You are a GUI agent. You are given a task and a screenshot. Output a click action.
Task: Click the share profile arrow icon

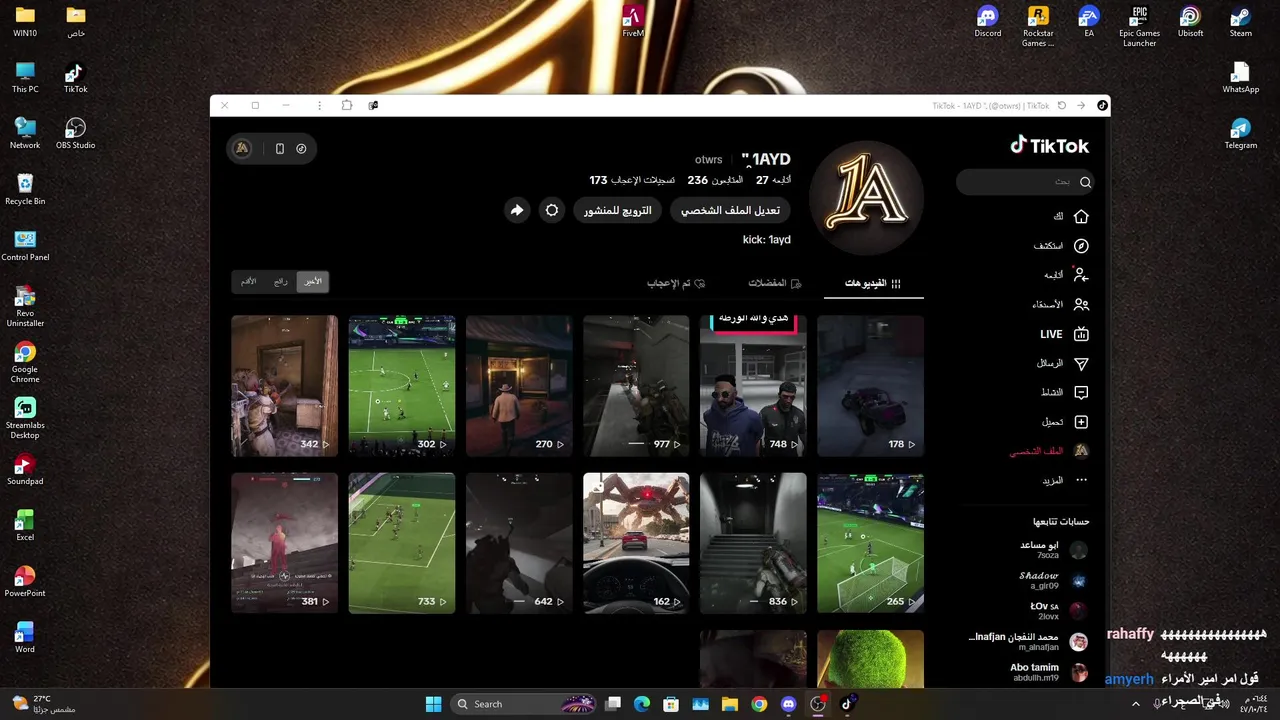[516, 210]
